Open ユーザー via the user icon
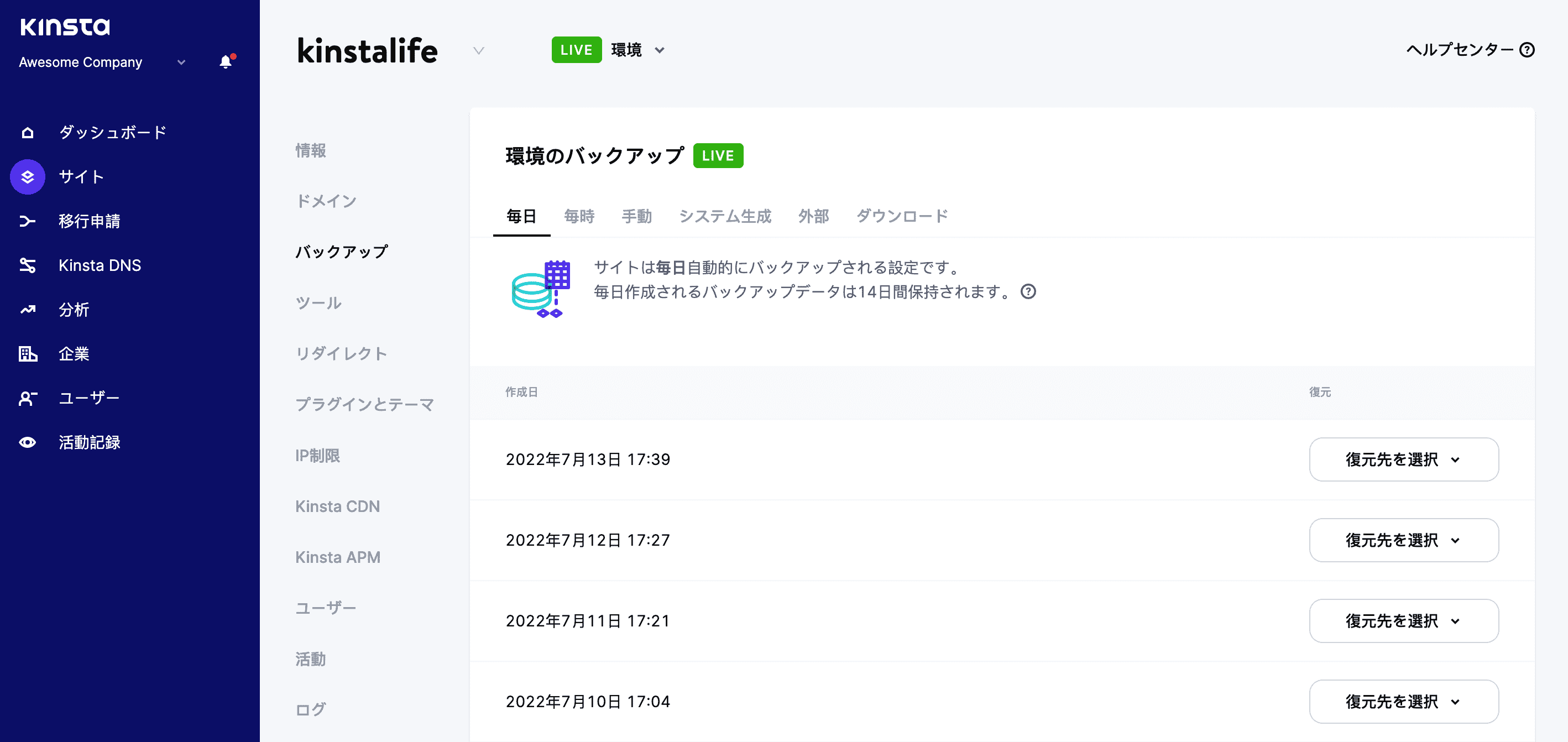Screen dimensions: 1568x742 click(27, 398)
